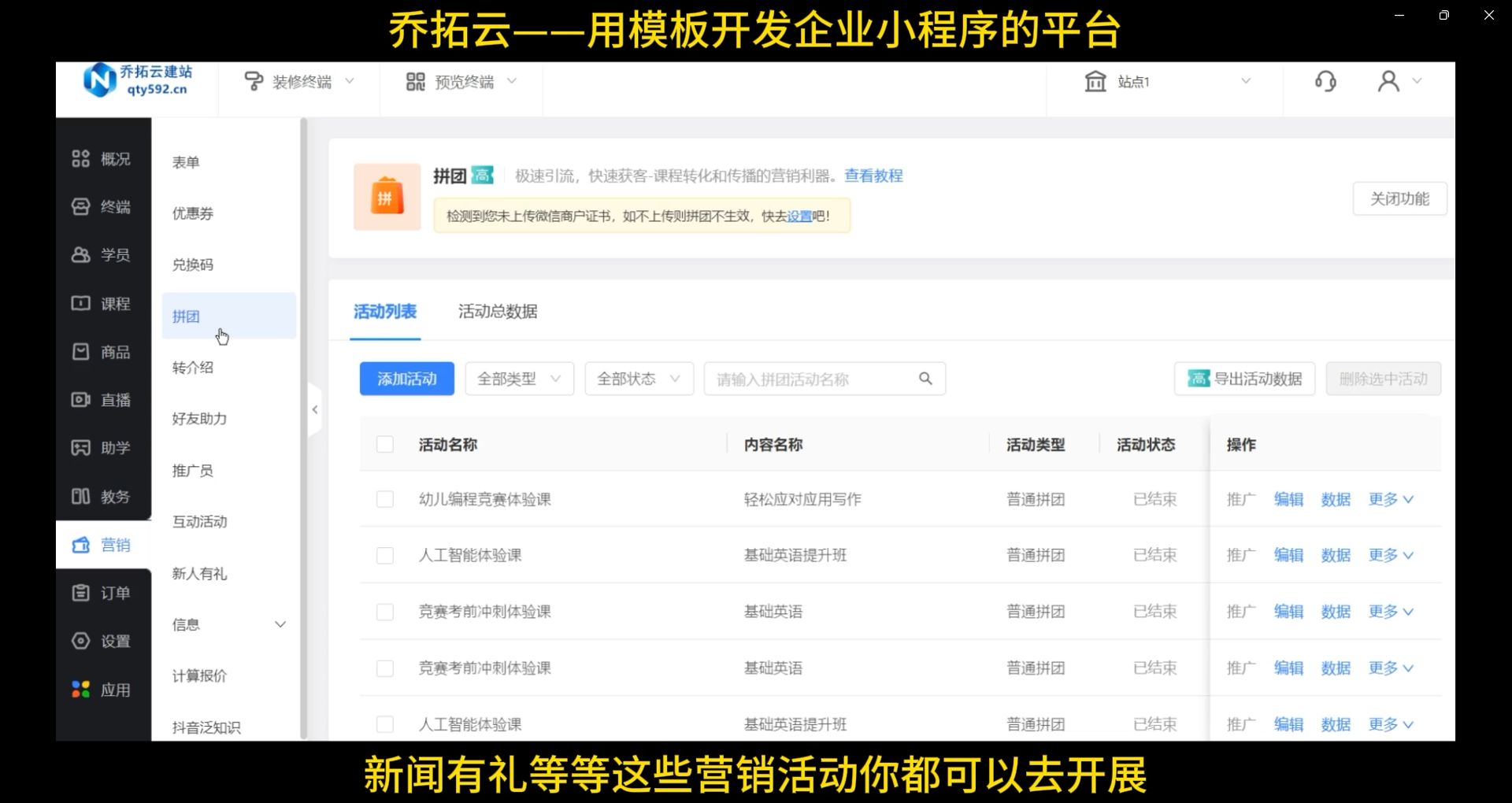Open the 全部类型 filter dropdown
This screenshot has height=803, width=1512.
520,379
